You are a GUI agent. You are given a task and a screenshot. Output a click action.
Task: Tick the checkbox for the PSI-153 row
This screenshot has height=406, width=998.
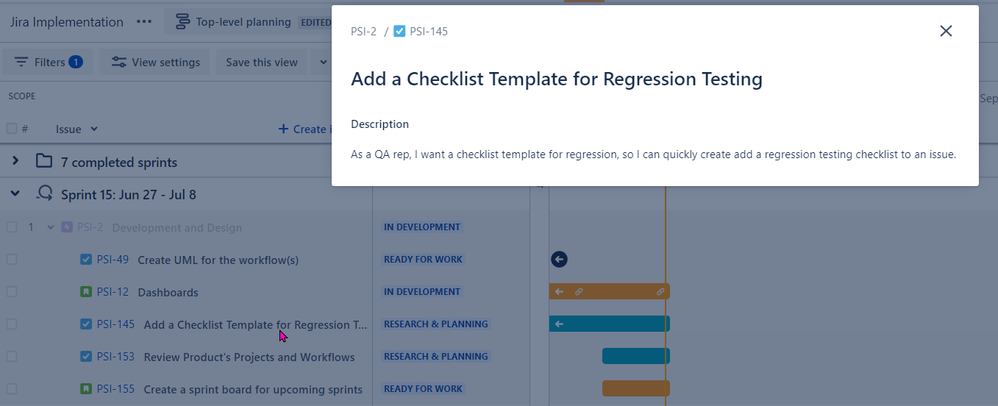(11, 356)
